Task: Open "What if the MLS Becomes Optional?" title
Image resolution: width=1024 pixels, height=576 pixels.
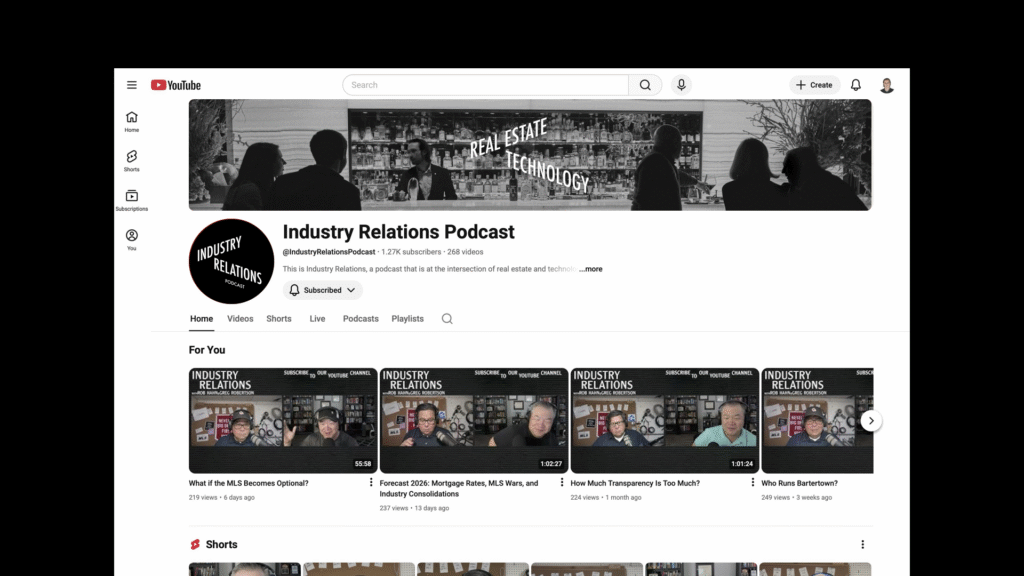Action: 249,483
